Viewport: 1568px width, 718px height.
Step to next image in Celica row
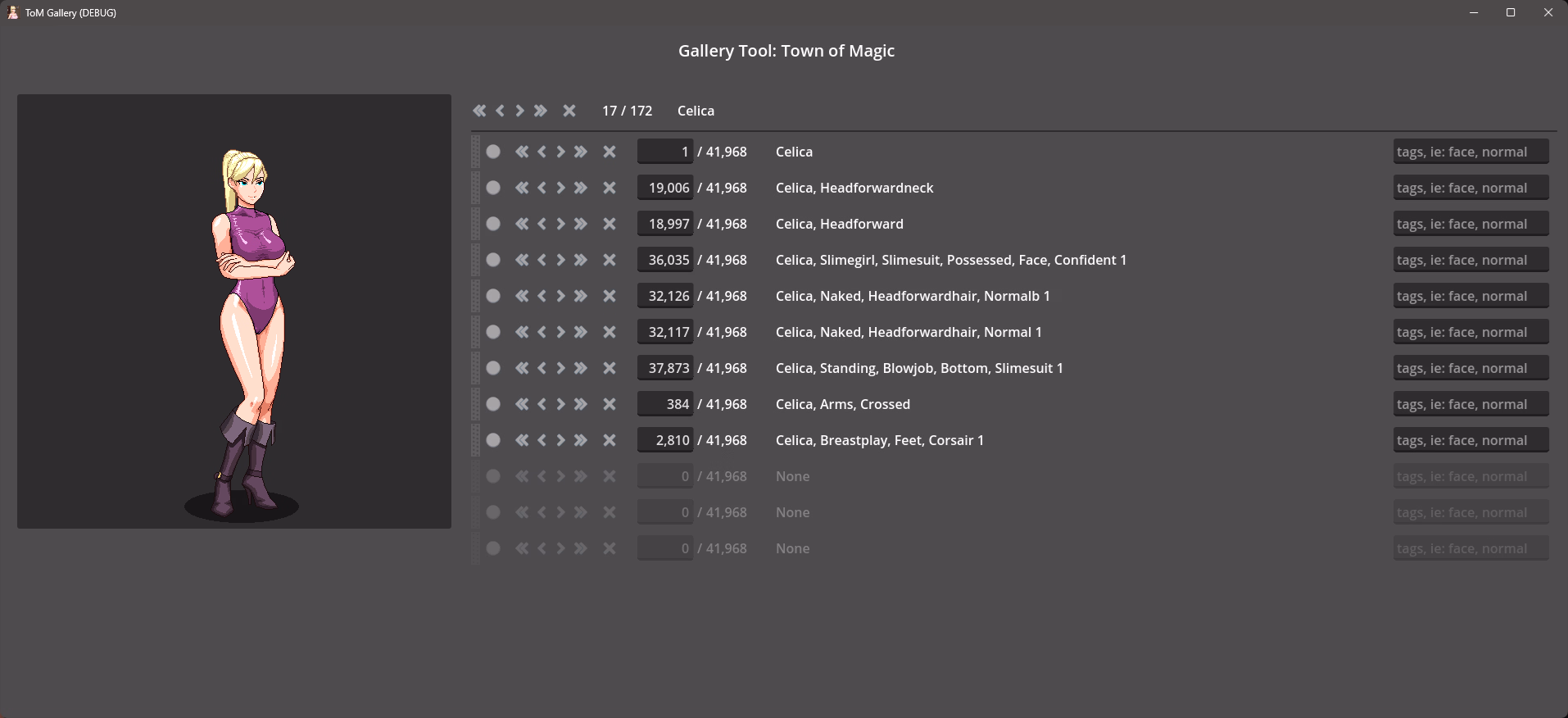click(x=561, y=152)
